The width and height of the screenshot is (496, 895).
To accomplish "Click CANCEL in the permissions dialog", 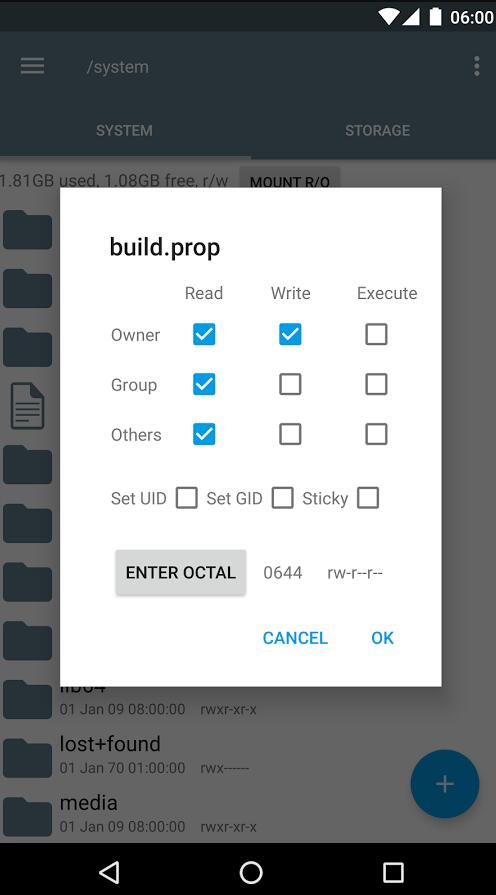I will [x=295, y=638].
